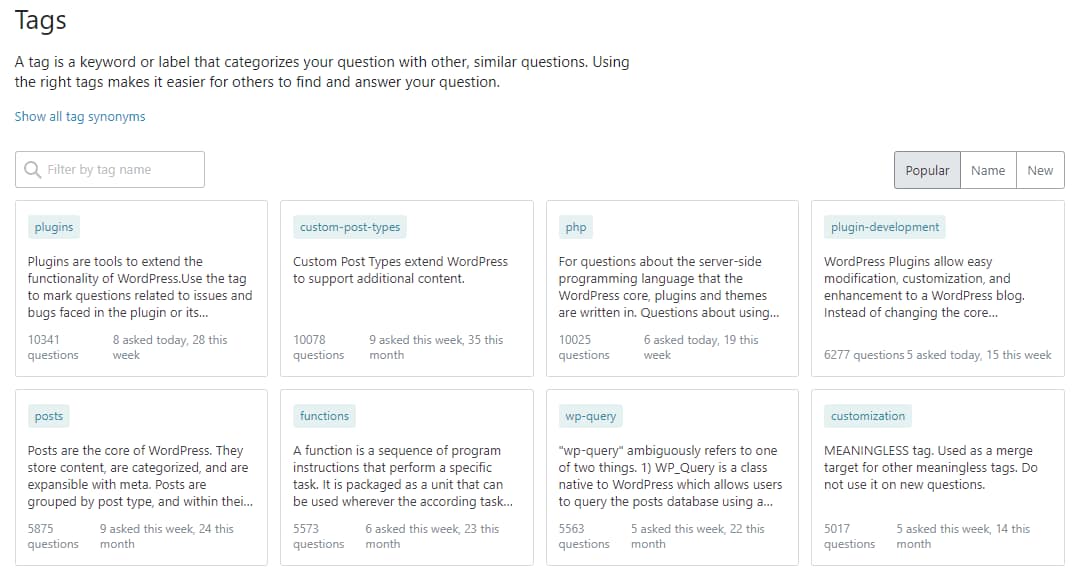This screenshot has width=1082, height=573.
Task: Sort tags by Name
Action: (x=987, y=170)
